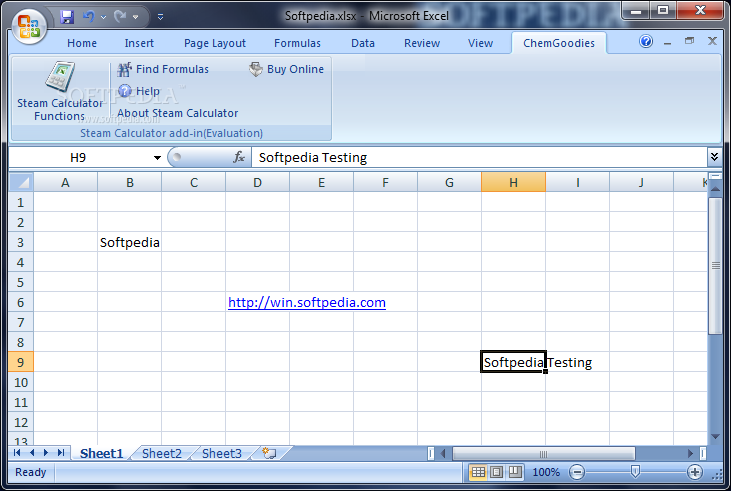Select cell H9 with Softpedia Testing
The image size is (731, 491).
(513, 362)
